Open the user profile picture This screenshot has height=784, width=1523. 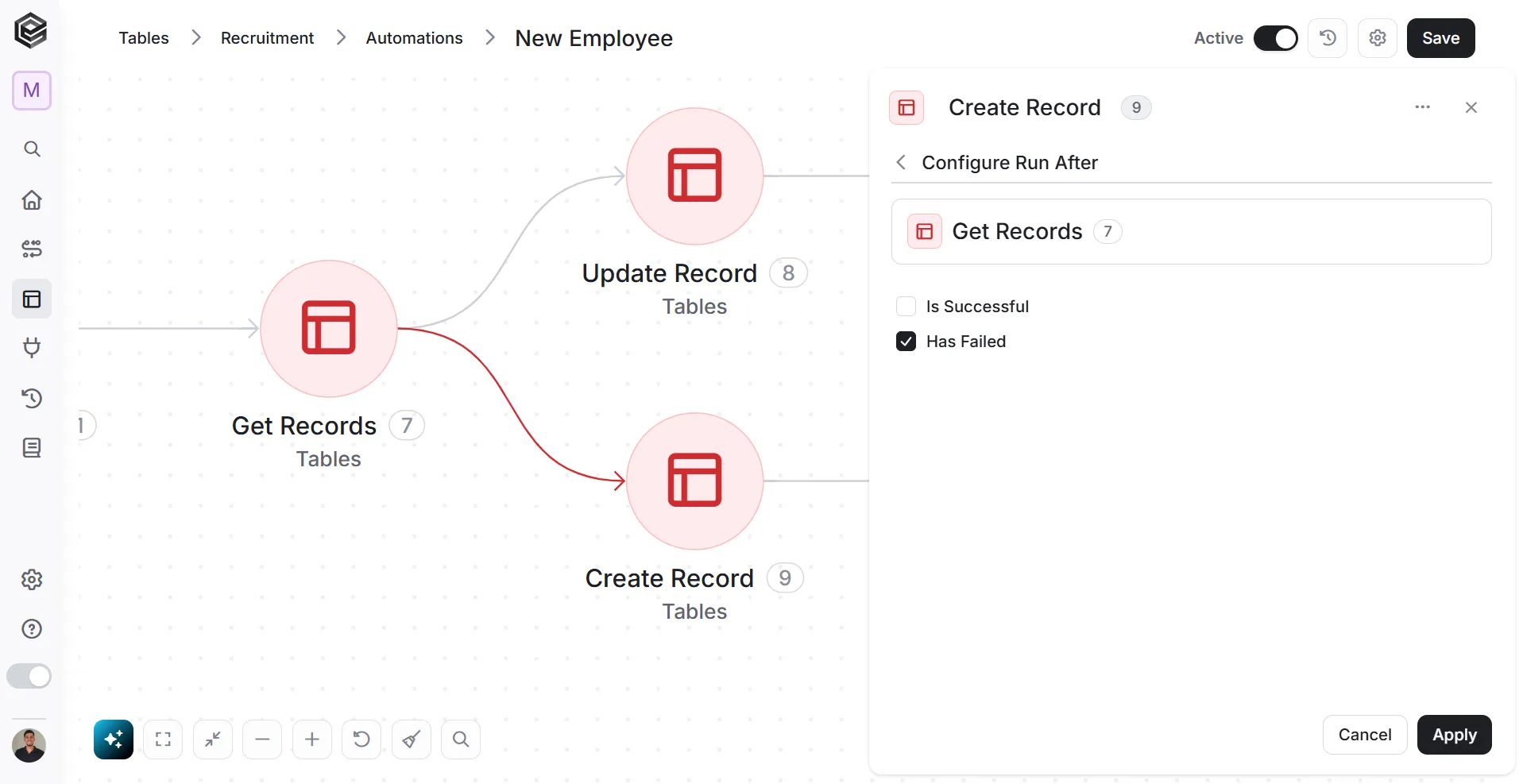click(29, 745)
